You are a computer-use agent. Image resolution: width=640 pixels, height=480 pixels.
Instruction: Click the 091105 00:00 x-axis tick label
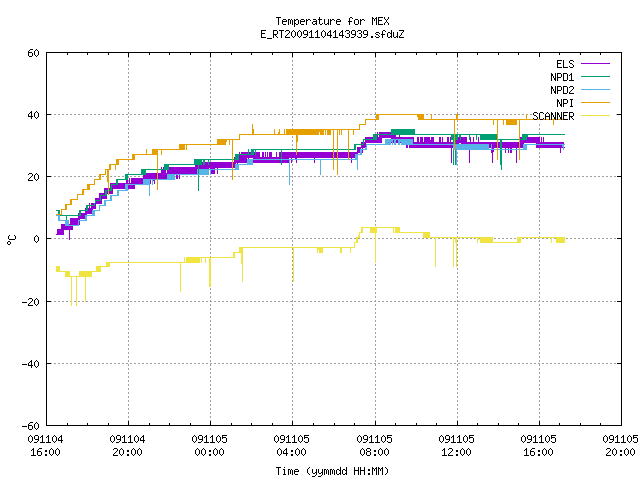209,446
